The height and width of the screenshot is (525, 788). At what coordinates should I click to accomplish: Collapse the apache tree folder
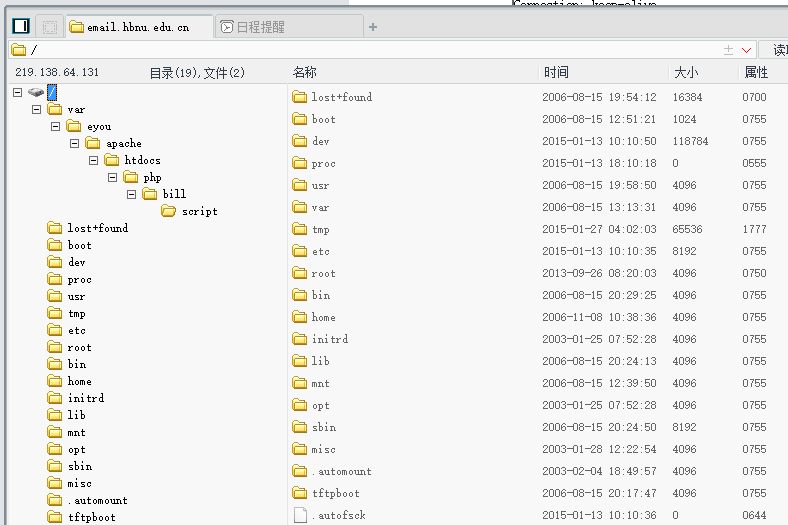(x=74, y=143)
